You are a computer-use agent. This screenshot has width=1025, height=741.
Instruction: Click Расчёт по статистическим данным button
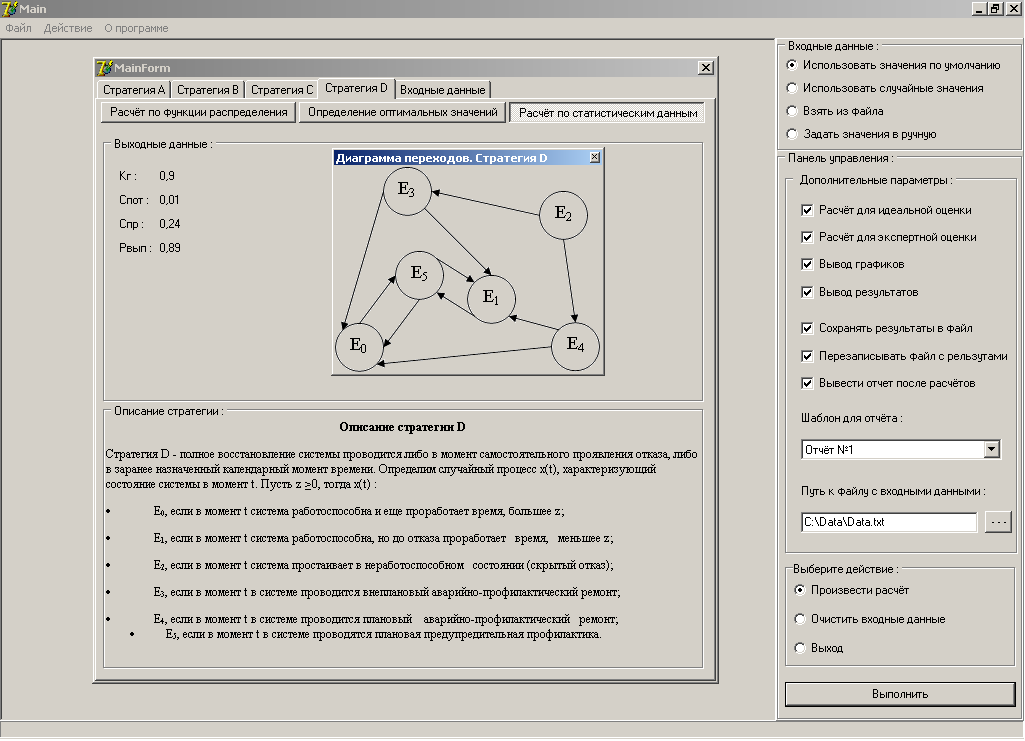[x=608, y=113]
